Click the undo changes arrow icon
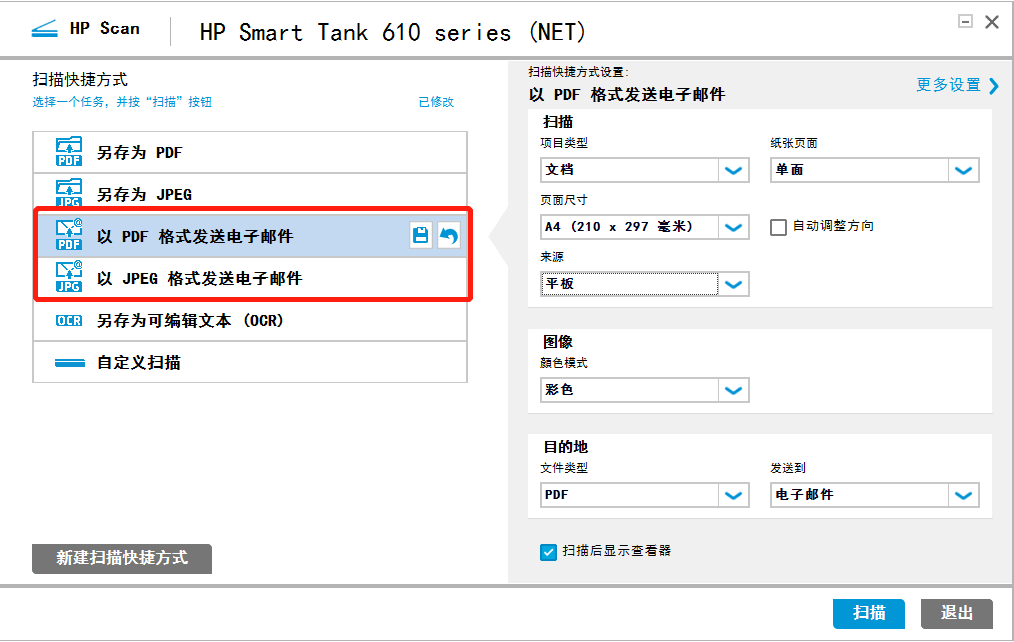Image resolution: width=1014 pixels, height=642 pixels. point(448,236)
